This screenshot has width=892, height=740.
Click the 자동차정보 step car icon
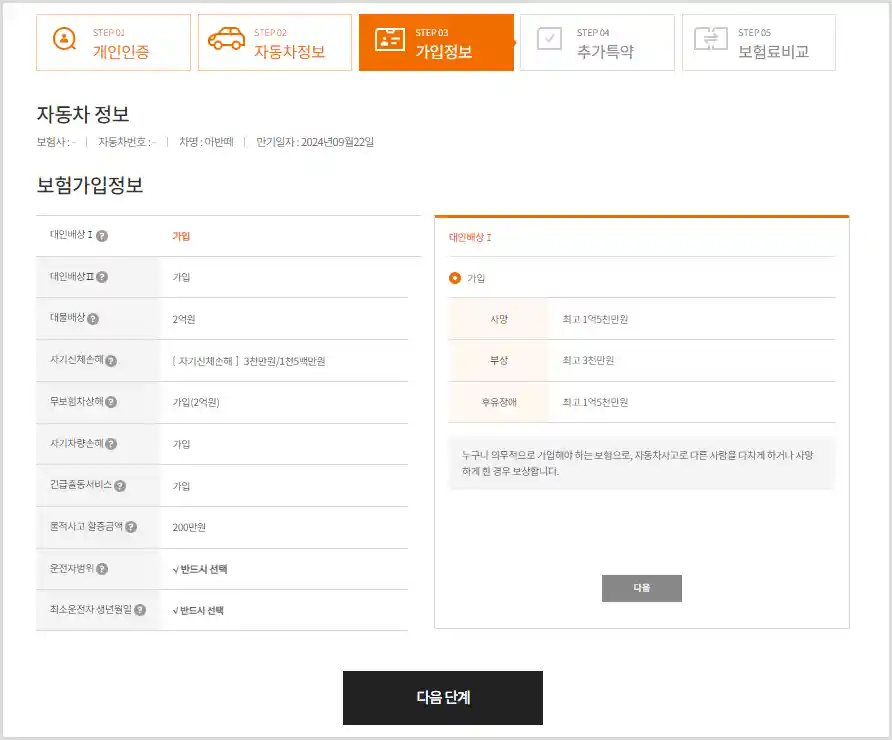click(226, 39)
